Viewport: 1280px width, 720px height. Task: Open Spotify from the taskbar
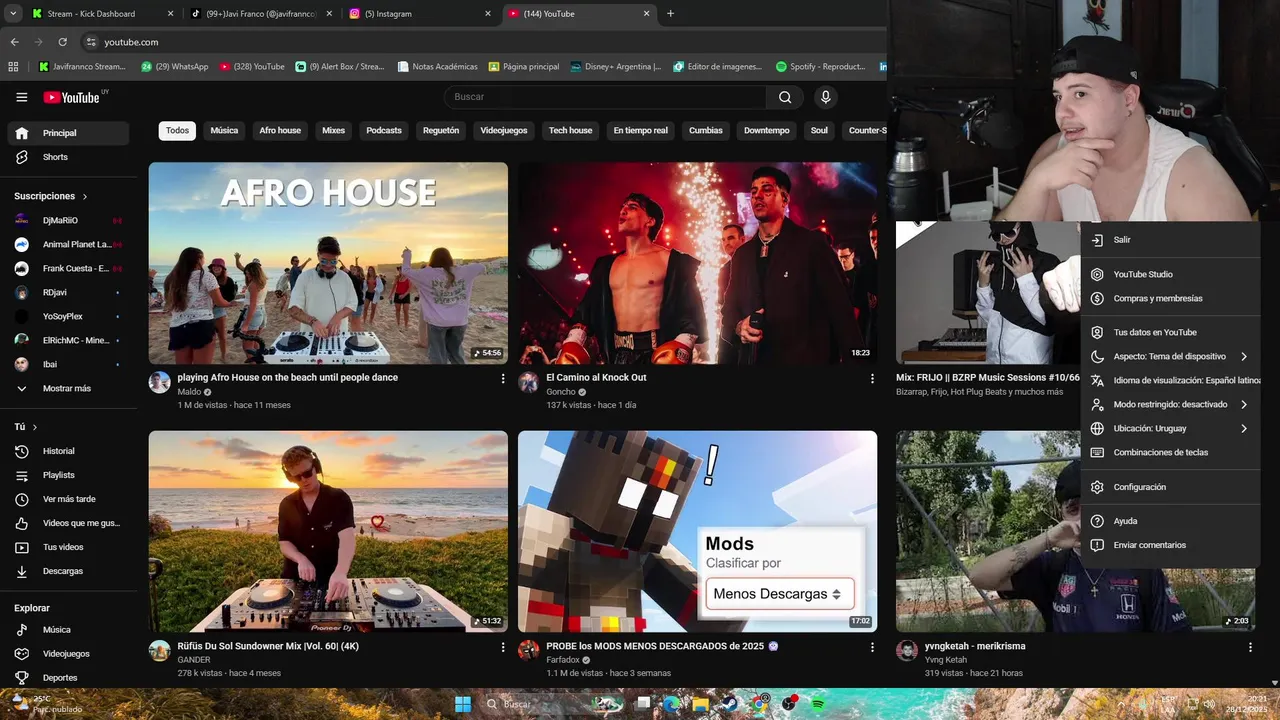pyautogui.click(x=817, y=704)
